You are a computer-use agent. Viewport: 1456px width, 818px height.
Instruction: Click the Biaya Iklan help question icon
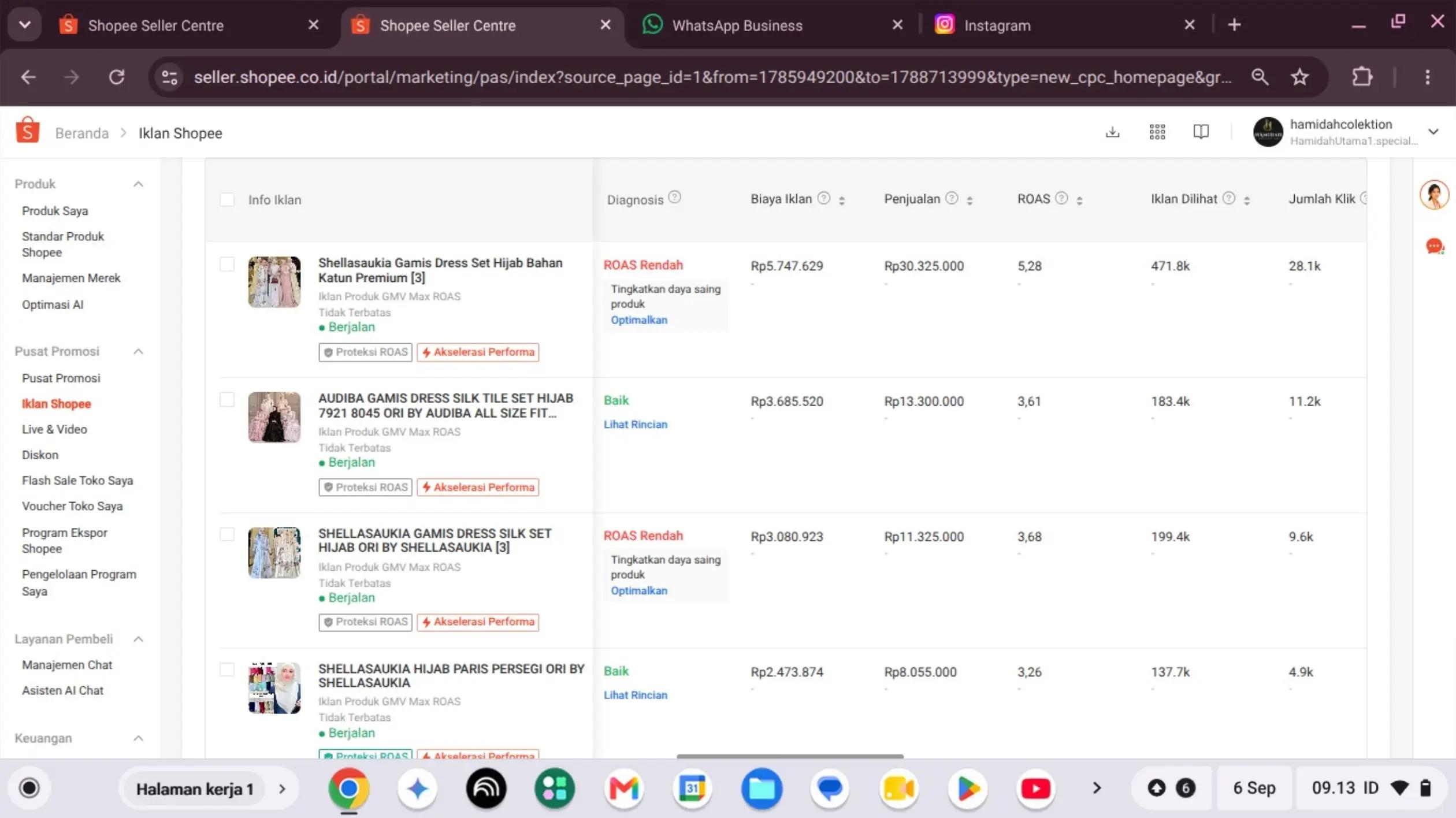pos(824,198)
